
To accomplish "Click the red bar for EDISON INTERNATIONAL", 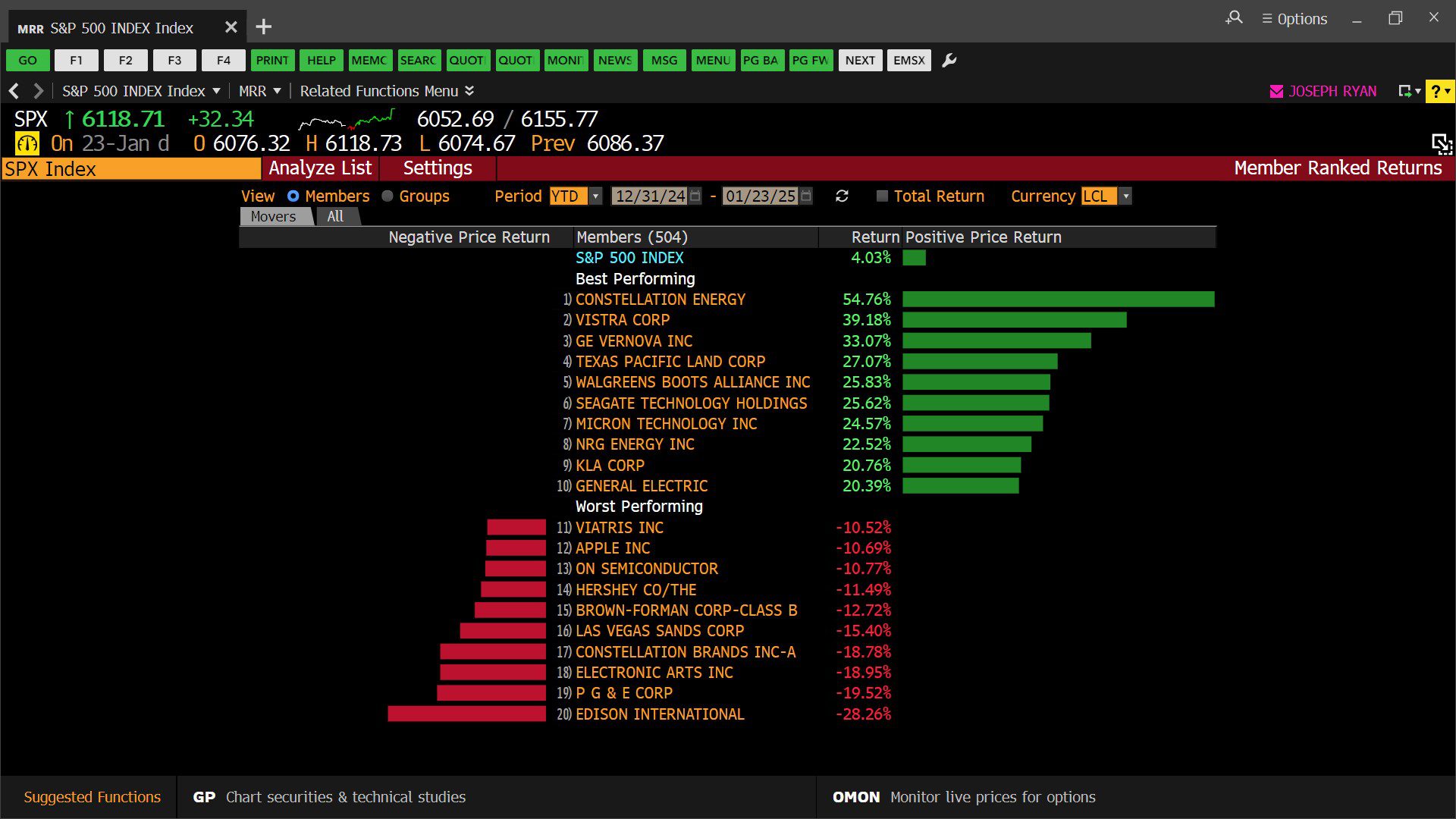I will pyautogui.click(x=466, y=714).
